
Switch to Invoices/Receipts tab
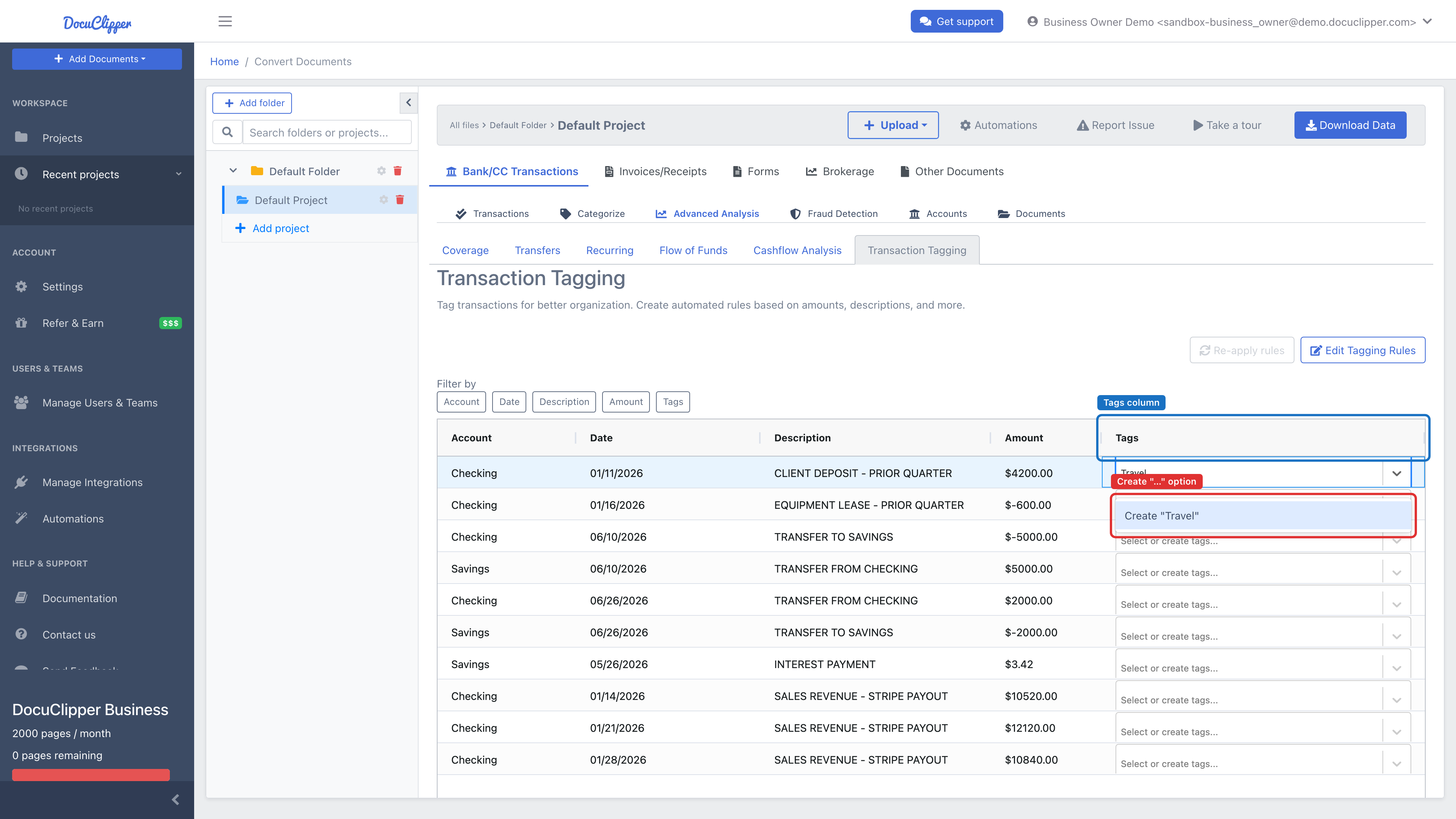pyautogui.click(x=656, y=171)
